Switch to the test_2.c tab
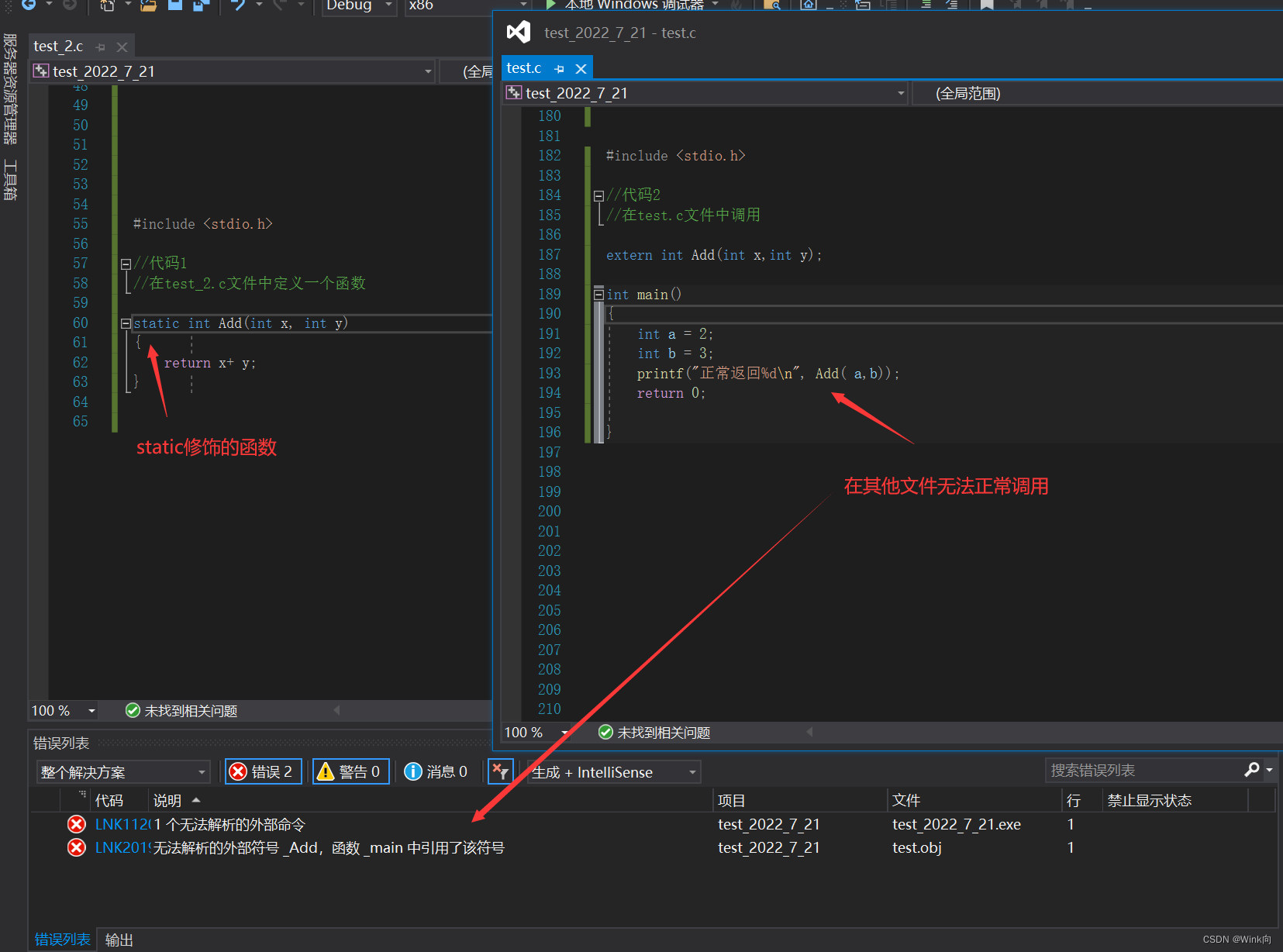This screenshot has height=952, width=1283. (58, 47)
